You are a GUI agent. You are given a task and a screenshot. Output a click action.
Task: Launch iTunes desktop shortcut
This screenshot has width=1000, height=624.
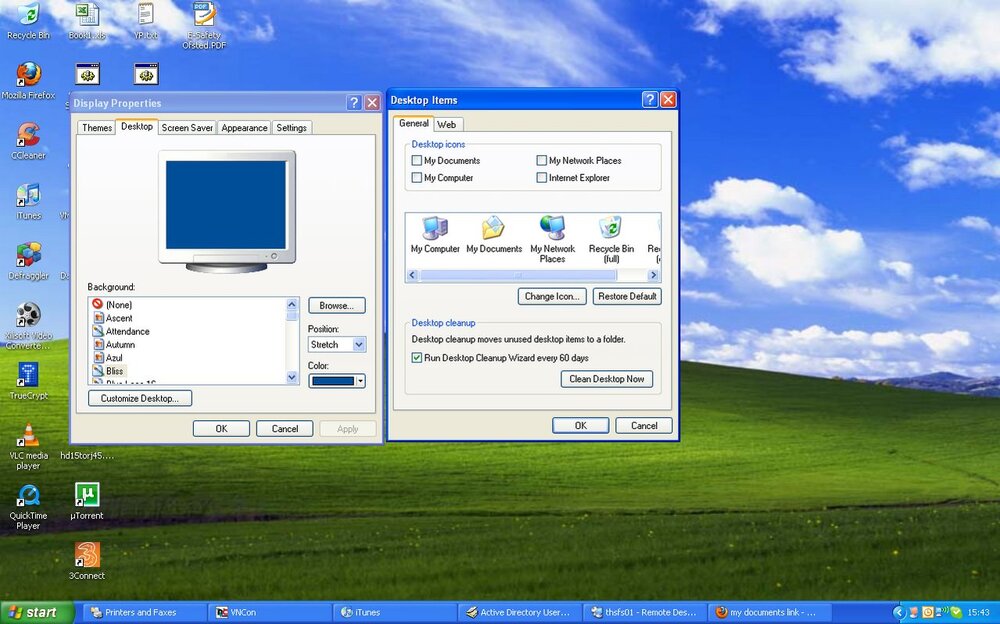[28, 201]
